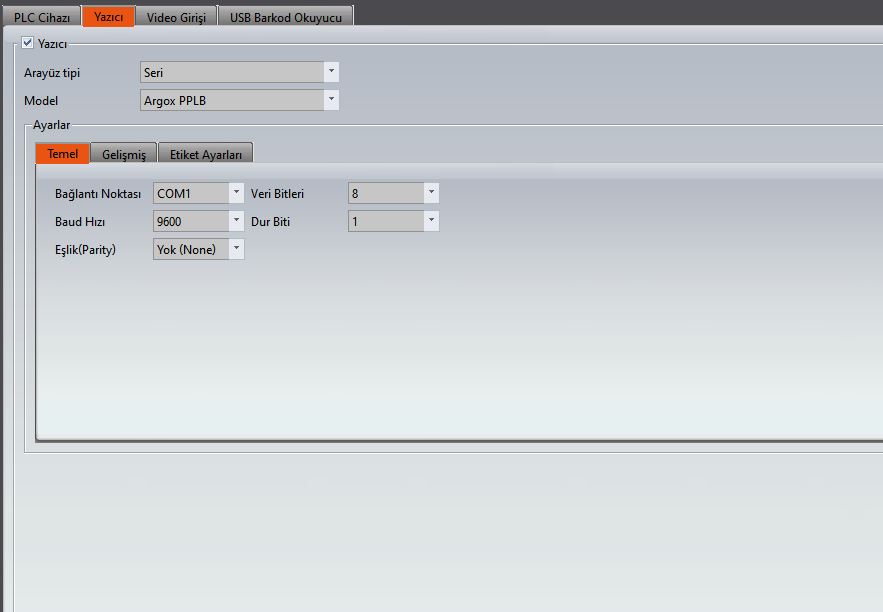Open the Baud Hızı 9600 dropdown
The width and height of the screenshot is (883, 612).
[198, 221]
